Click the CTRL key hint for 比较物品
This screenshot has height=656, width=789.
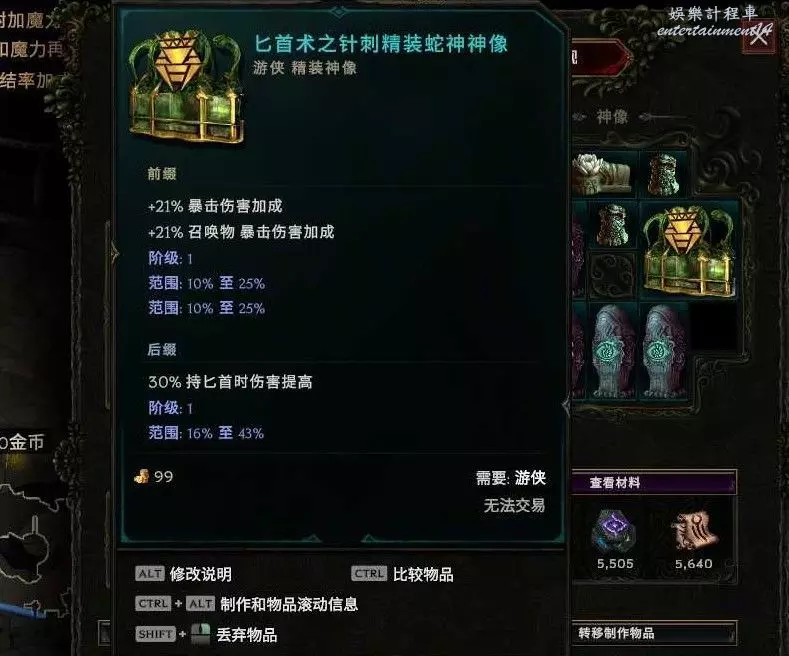pos(369,573)
